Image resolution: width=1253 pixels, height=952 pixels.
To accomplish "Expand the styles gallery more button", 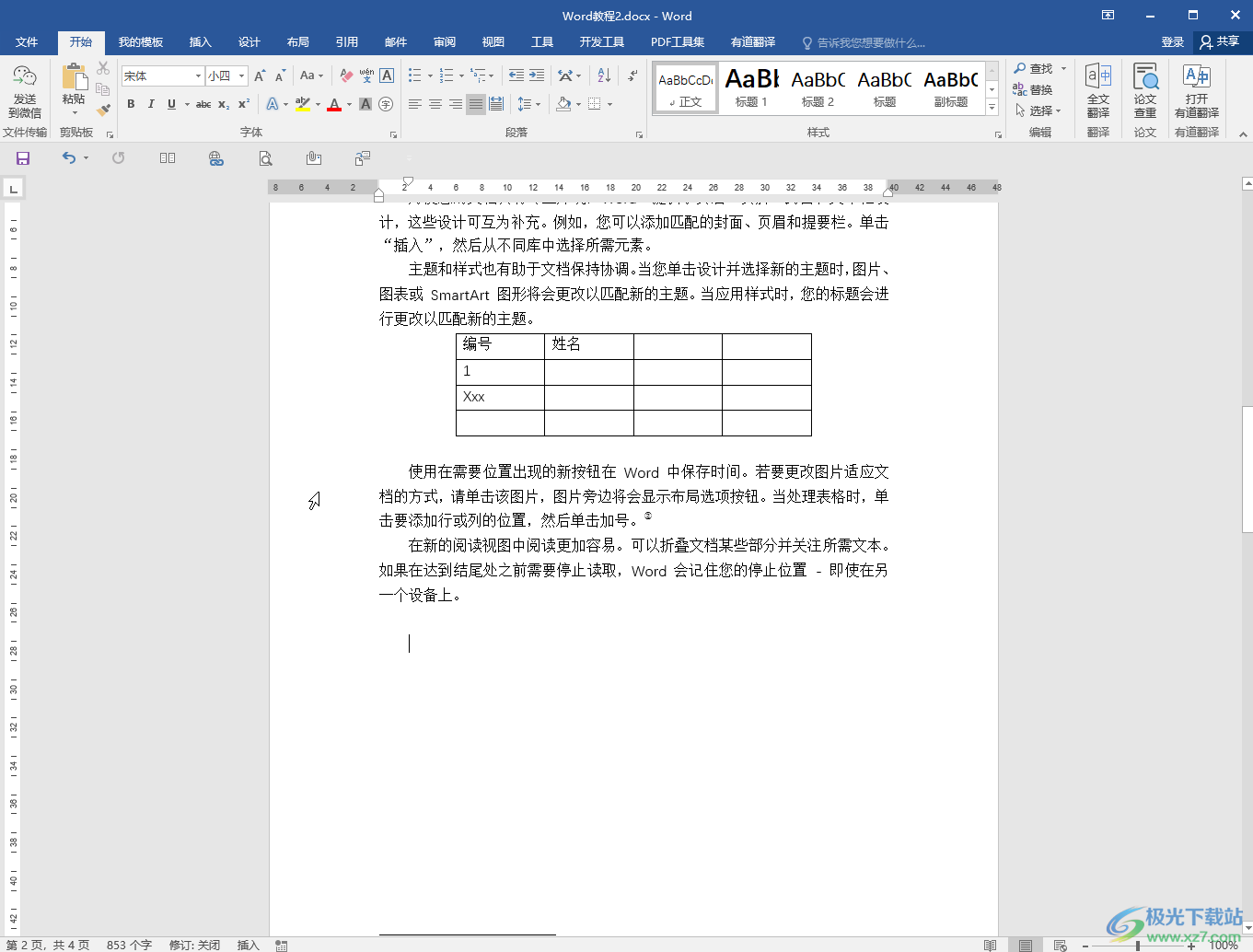I will [992, 108].
